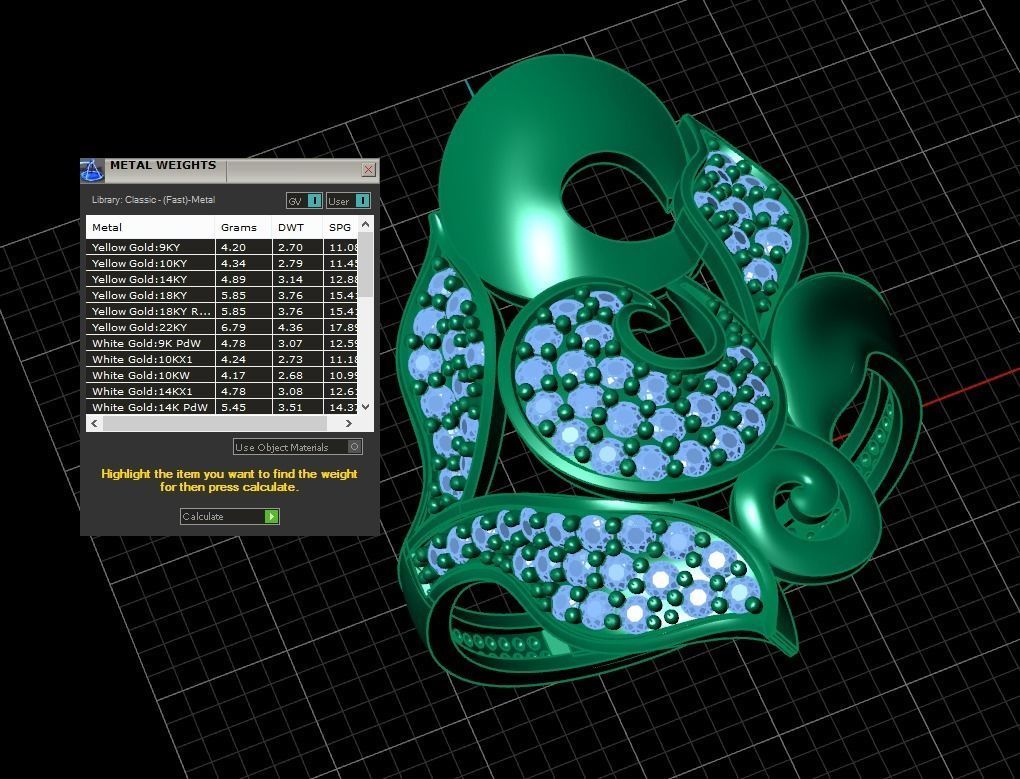1020x779 pixels.
Task: Click the table's scroll right arrow
Action: (349, 423)
